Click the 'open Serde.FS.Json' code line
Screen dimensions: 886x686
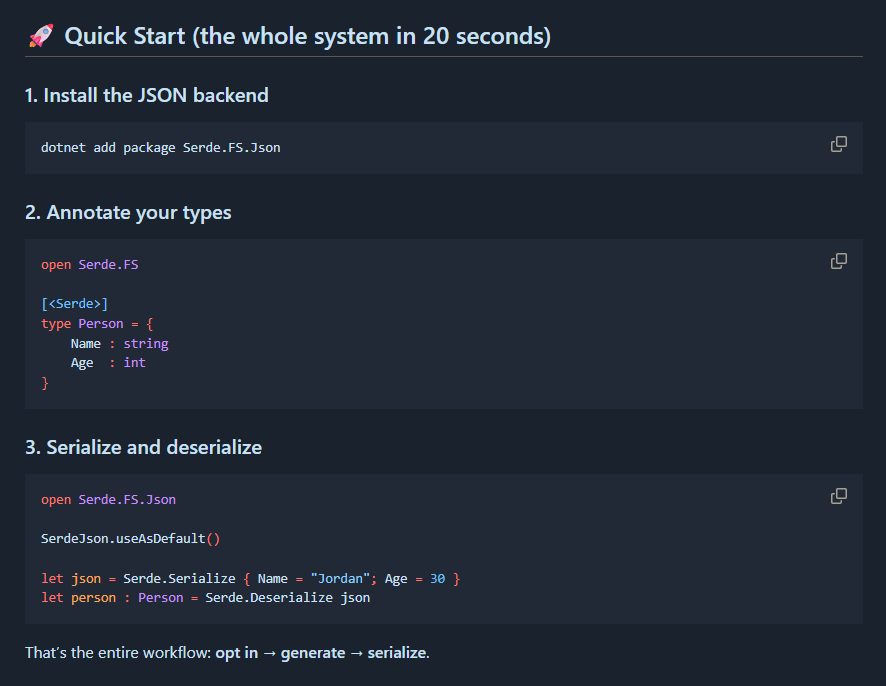(108, 500)
